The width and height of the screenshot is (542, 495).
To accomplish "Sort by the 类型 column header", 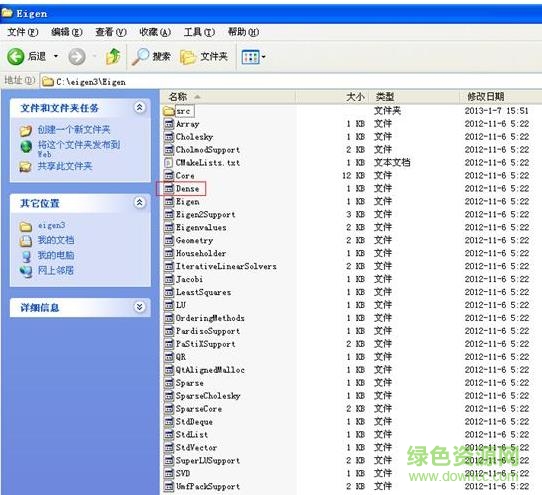I will [x=414, y=96].
